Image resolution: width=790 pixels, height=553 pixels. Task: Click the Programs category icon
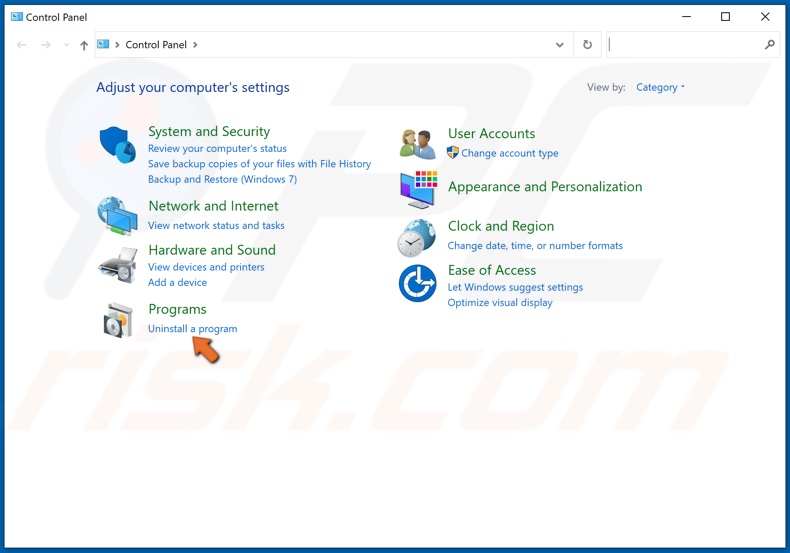118,320
